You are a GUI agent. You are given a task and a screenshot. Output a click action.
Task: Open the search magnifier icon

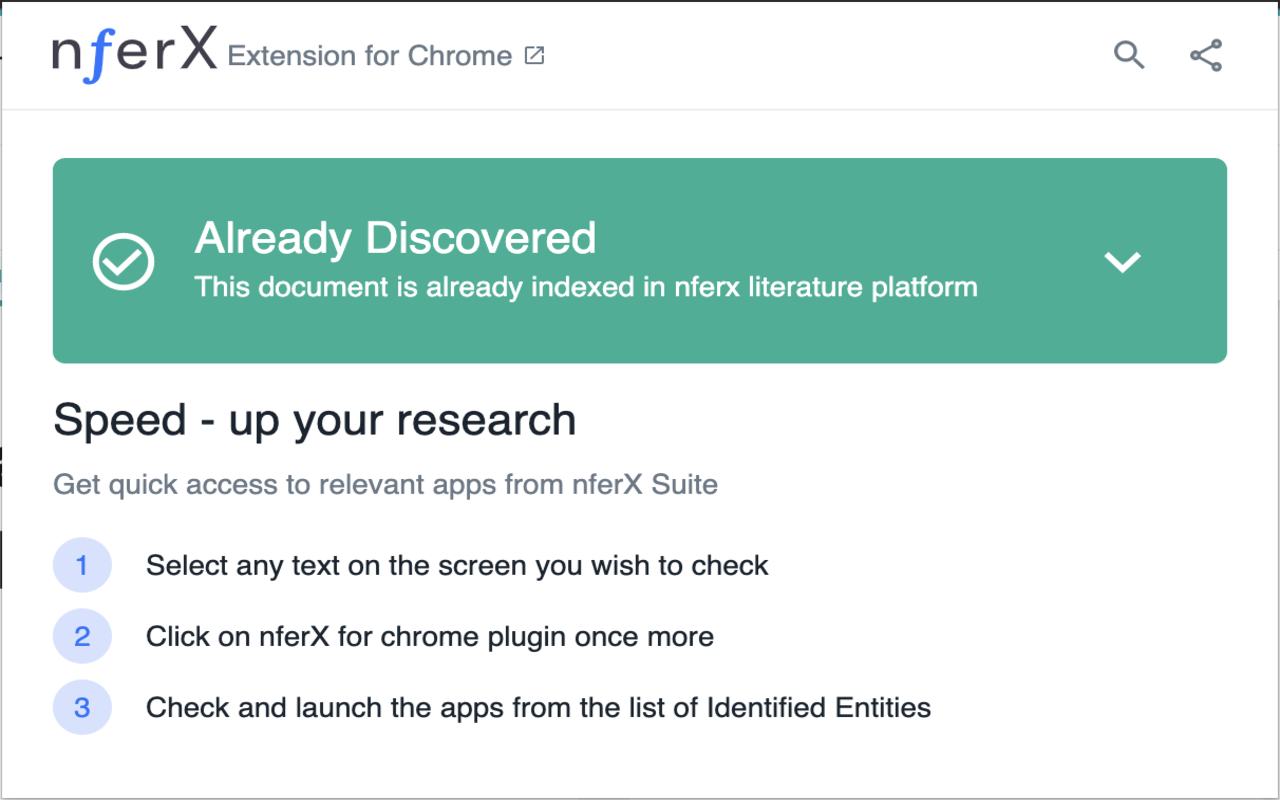tap(1129, 55)
